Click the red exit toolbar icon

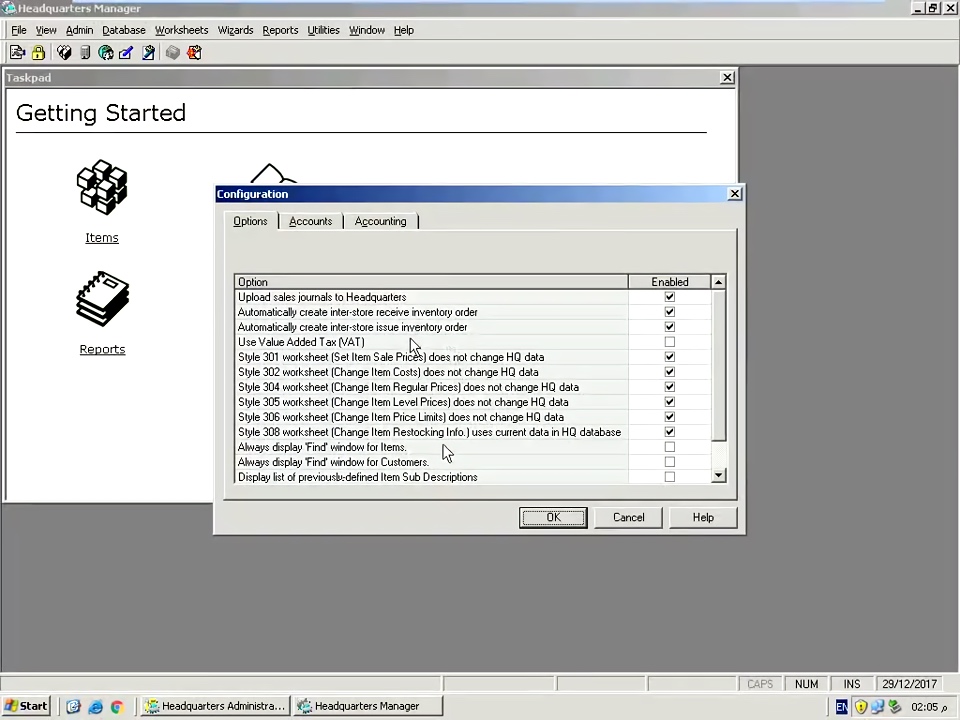(x=194, y=53)
